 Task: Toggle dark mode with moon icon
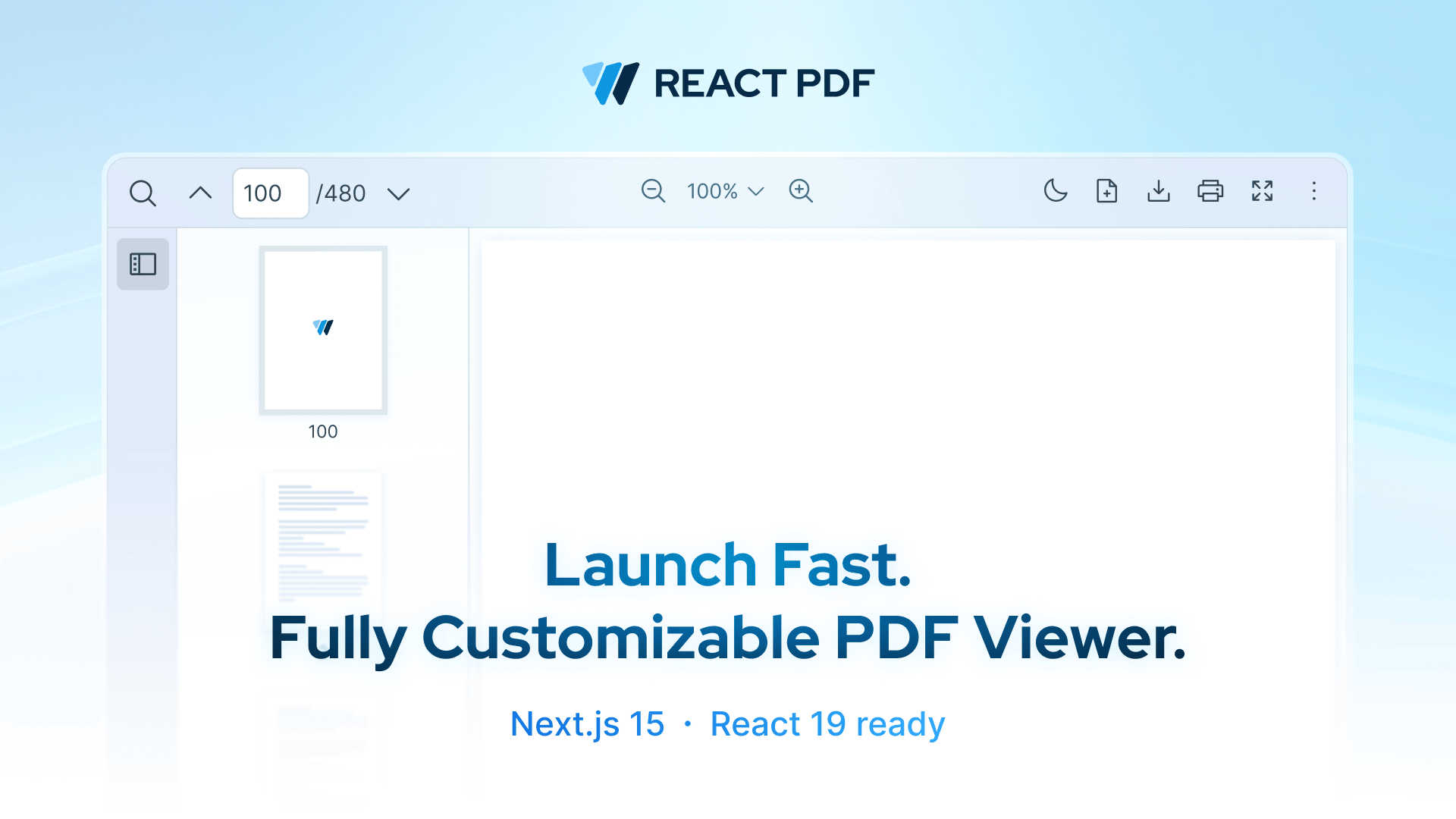[x=1055, y=191]
